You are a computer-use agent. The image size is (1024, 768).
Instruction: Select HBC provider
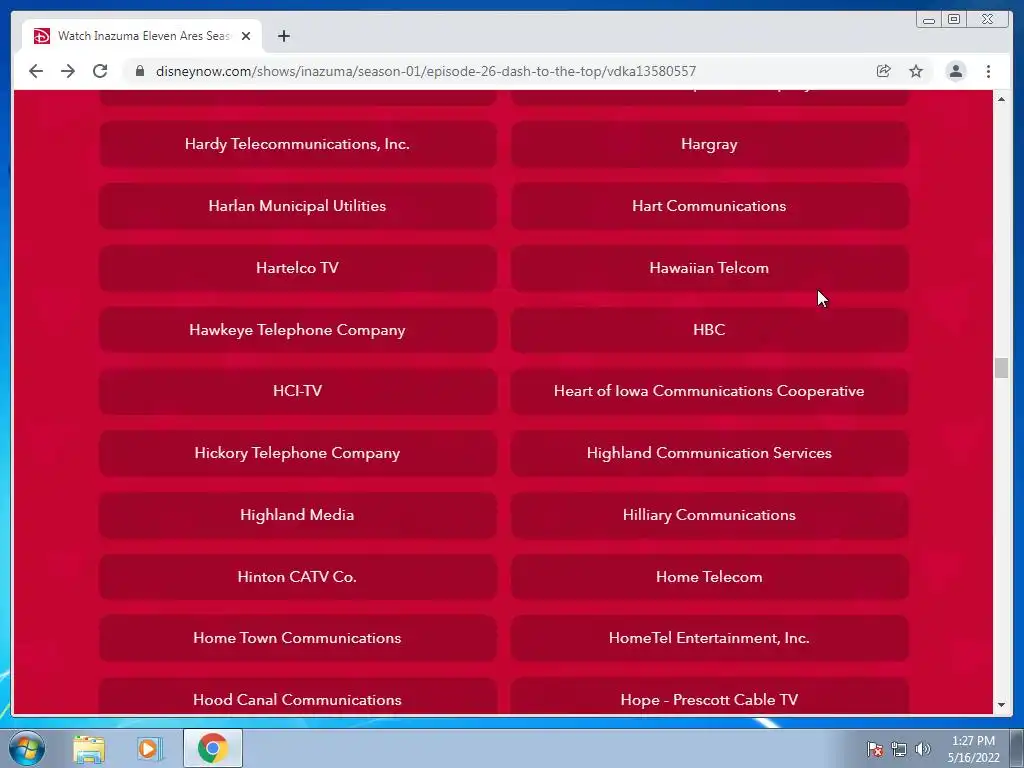click(709, 330)
